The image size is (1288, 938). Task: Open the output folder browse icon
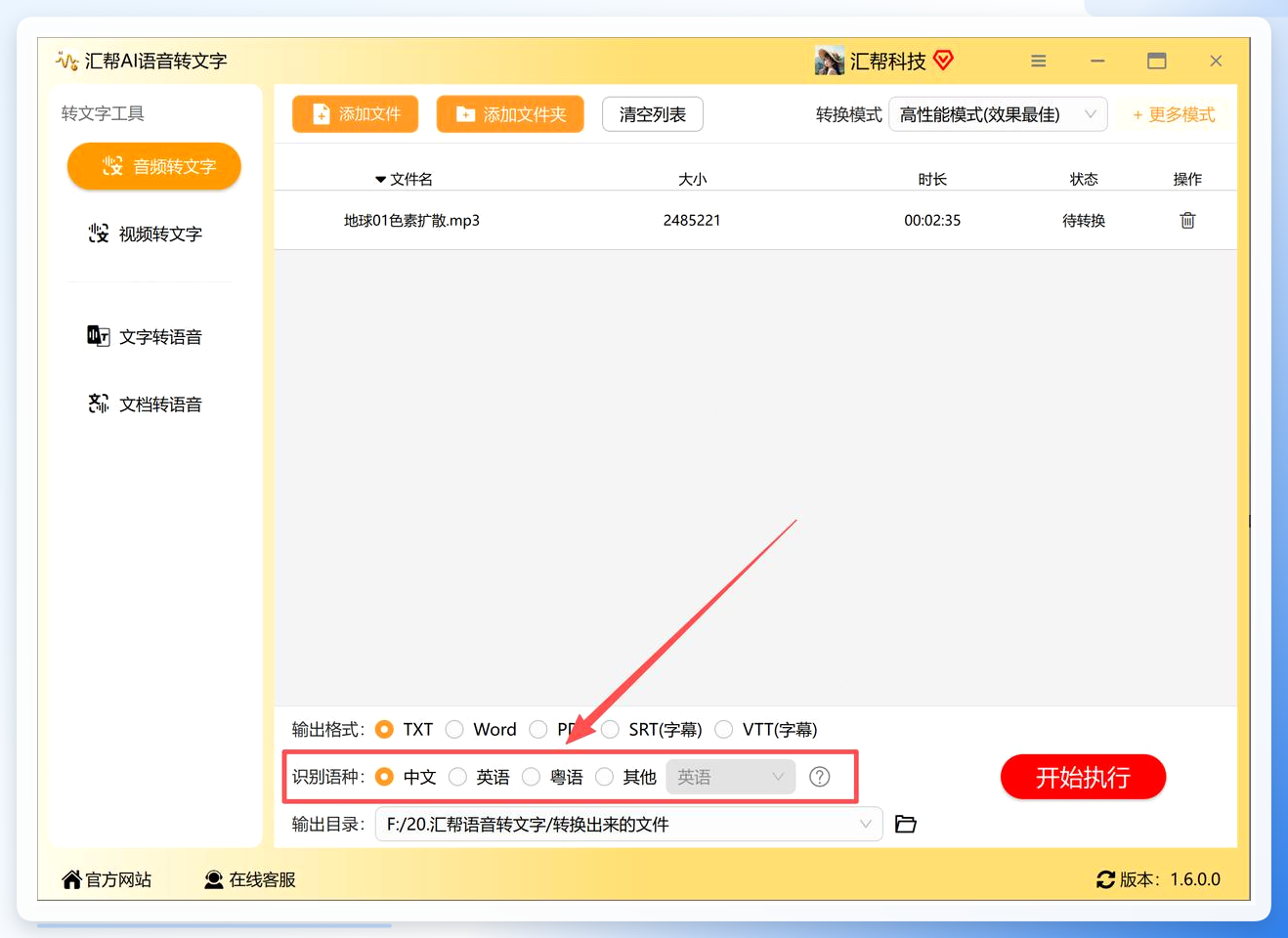tap(906, 824)
